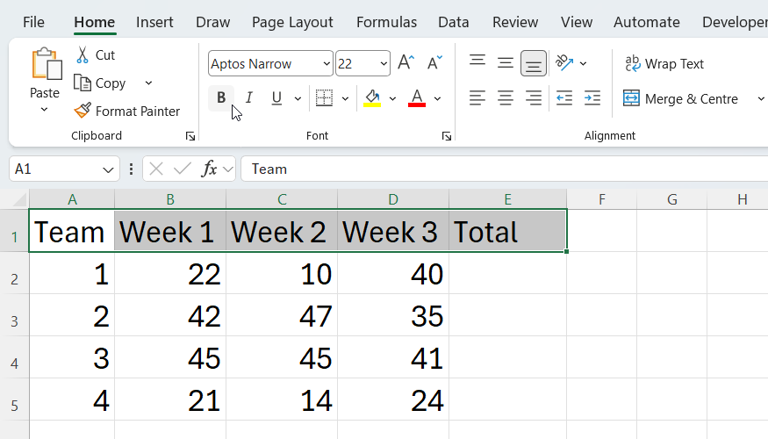Image resolution: width=768 pixels, height=439 pixels.
Task: Open the Page Layout tab
Action: point(292,22)
